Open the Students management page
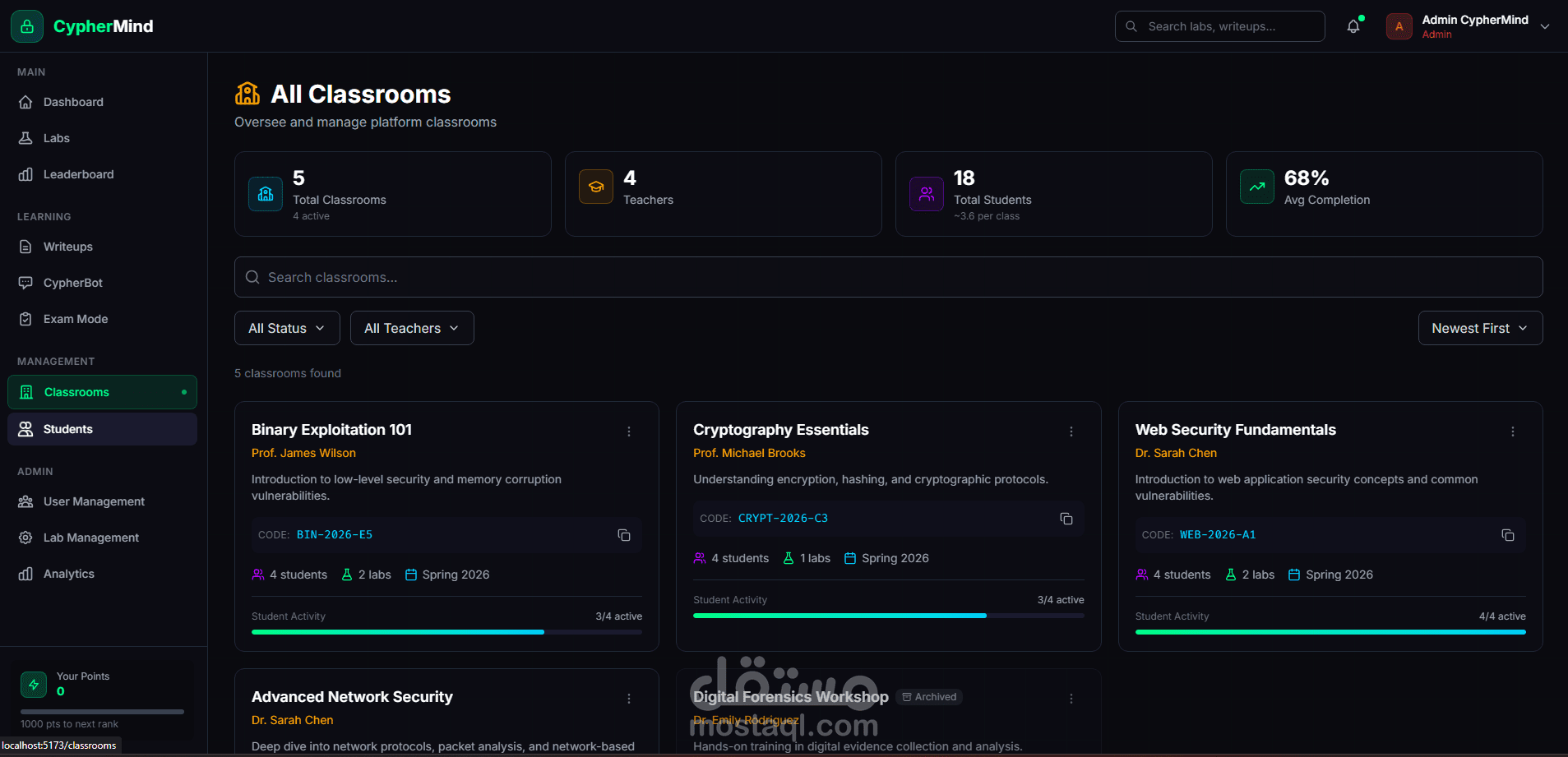Screen dimensions: 1568x757 point(102,429)
